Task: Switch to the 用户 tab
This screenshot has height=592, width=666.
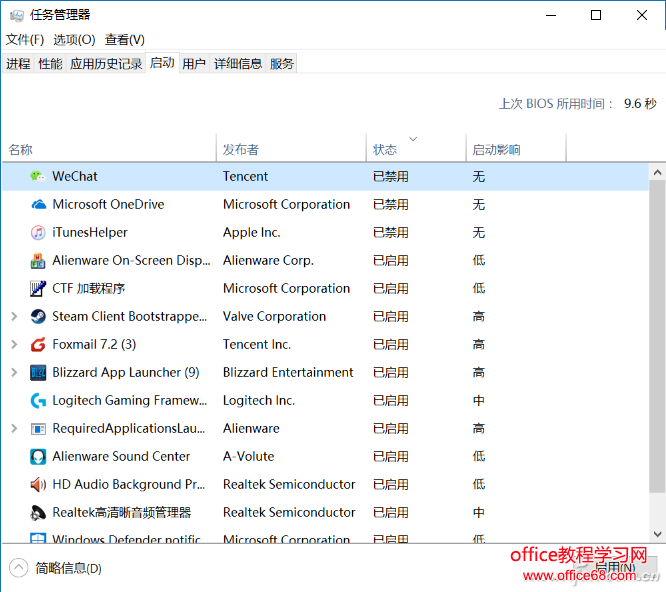Action: click(x=194, y=64)
